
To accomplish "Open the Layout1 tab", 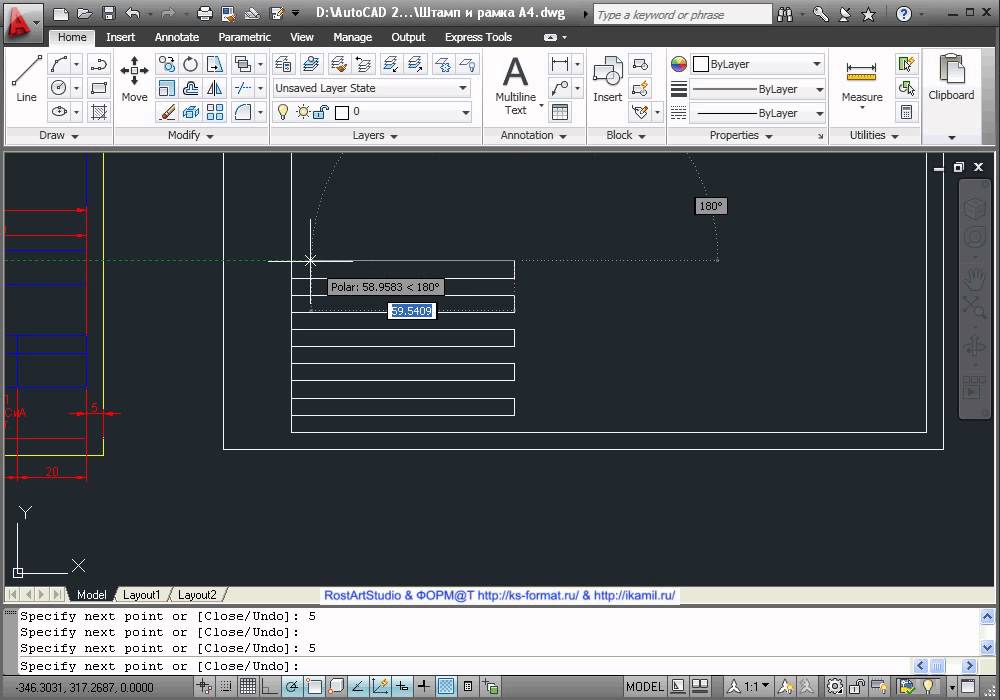I will (141, 595).
